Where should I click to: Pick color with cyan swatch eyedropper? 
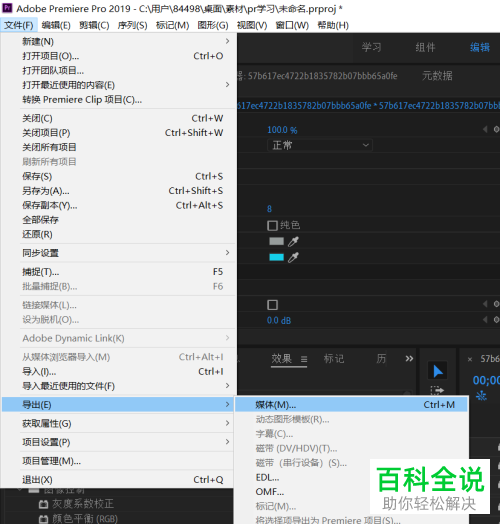pos(293,257)
